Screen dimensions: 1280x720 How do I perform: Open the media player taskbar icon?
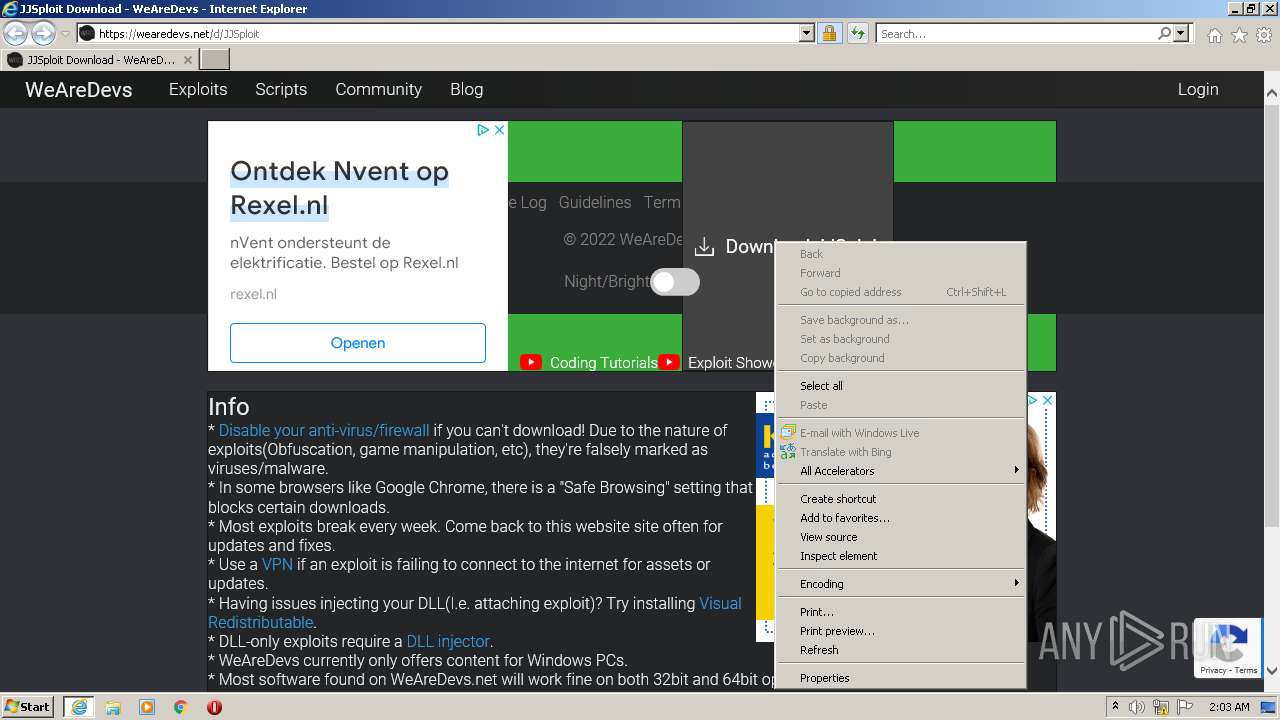tap(147, 707)
